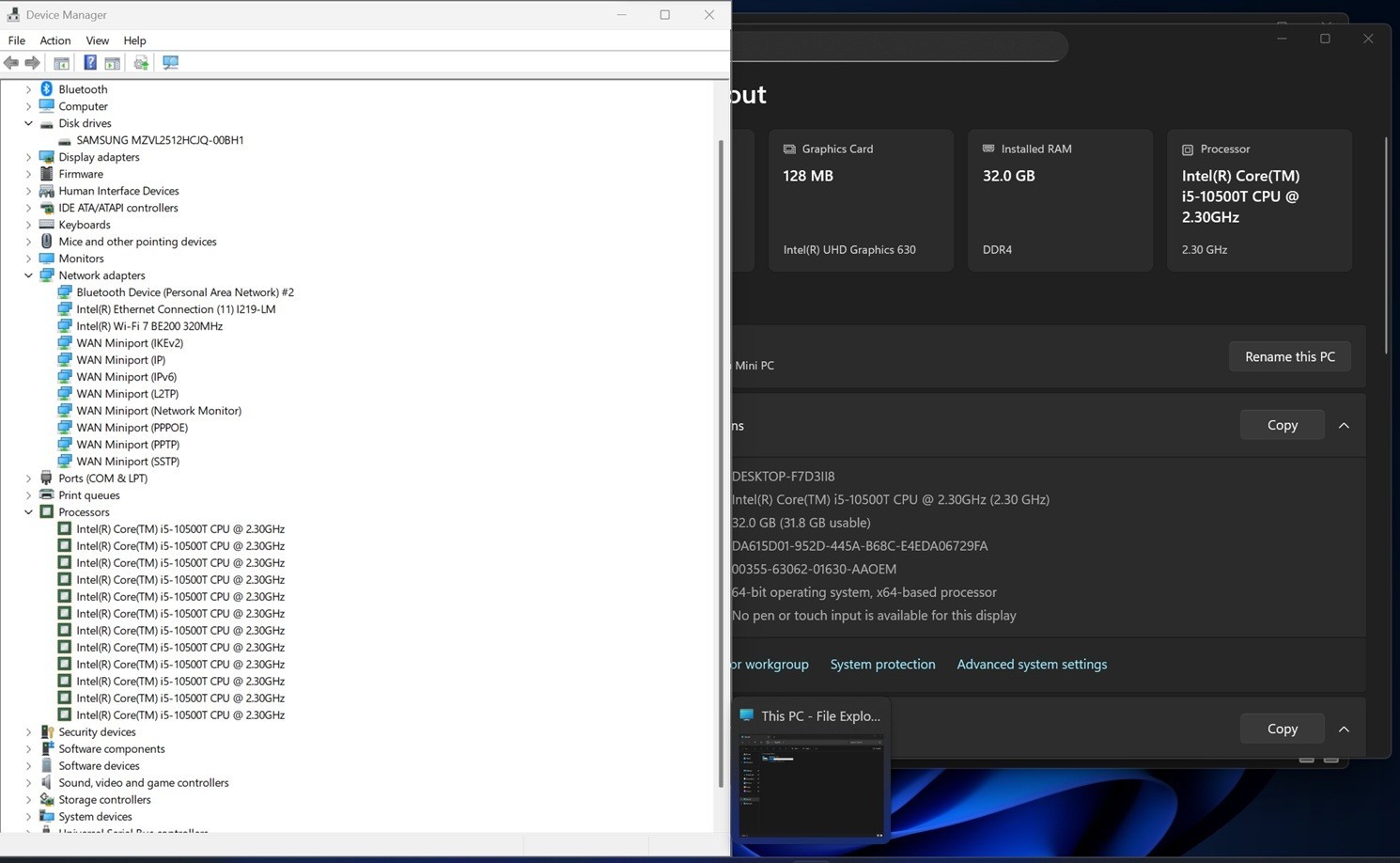Image resolution: width=1400 pixels, height=863 pixels.
Task: Click the 32.0 GB (31.8 GB usable) value
Action: click(x=801, y=523)
